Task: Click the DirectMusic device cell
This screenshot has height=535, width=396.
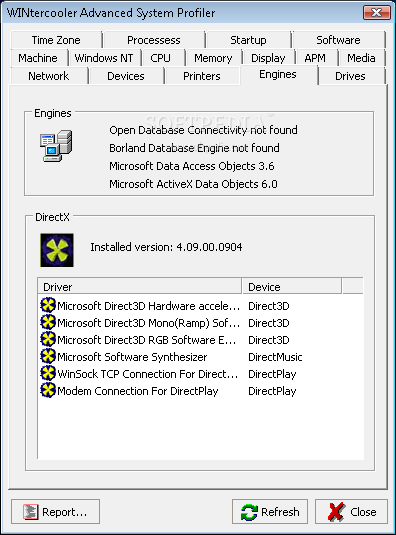Action: click(275, 357)
